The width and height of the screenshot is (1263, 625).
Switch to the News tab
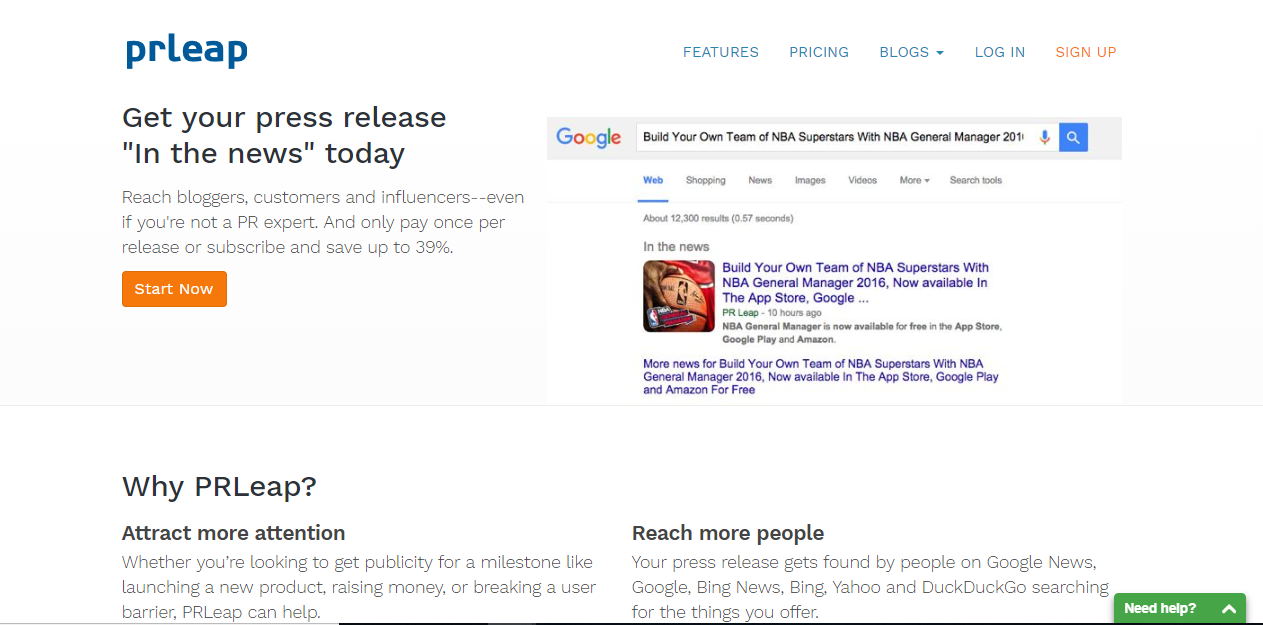click(760, 180)
